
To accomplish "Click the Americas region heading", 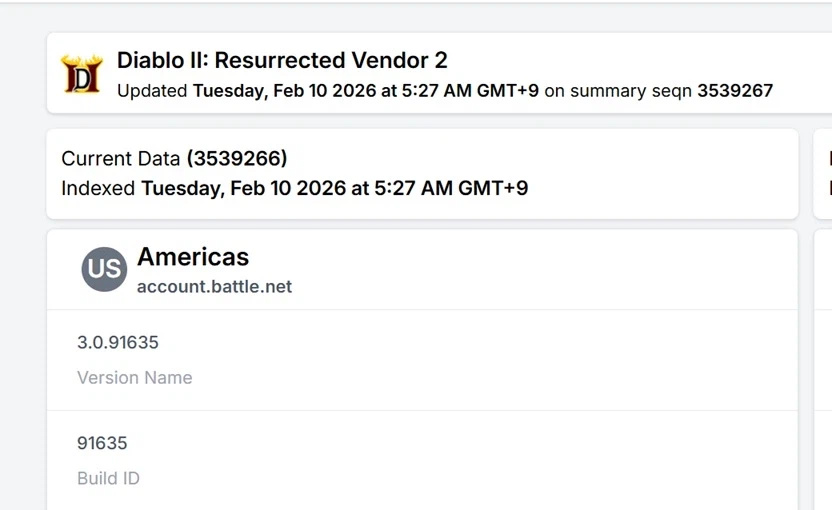I will 193,257.
